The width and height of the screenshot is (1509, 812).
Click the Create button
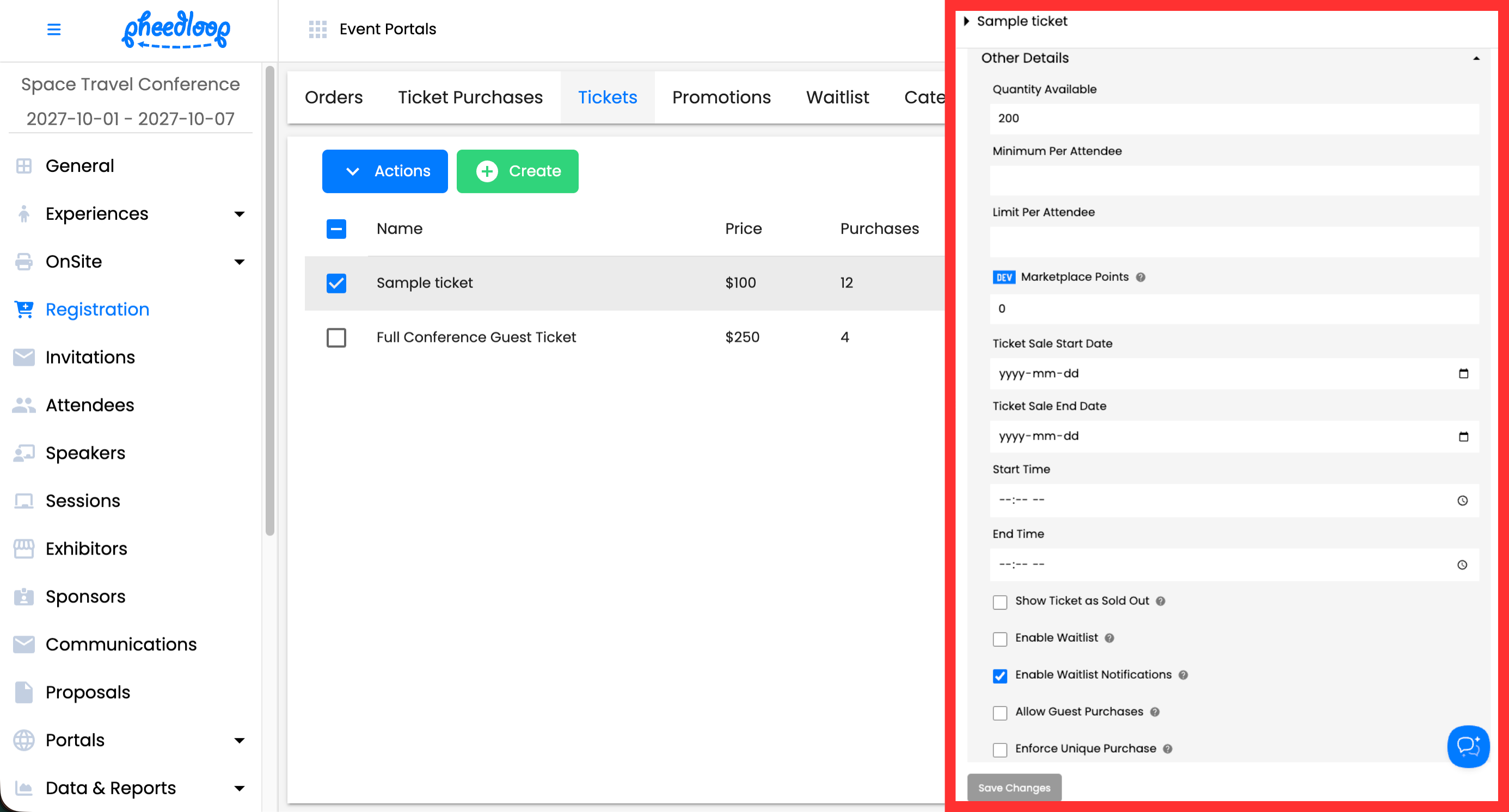(517, 171)
